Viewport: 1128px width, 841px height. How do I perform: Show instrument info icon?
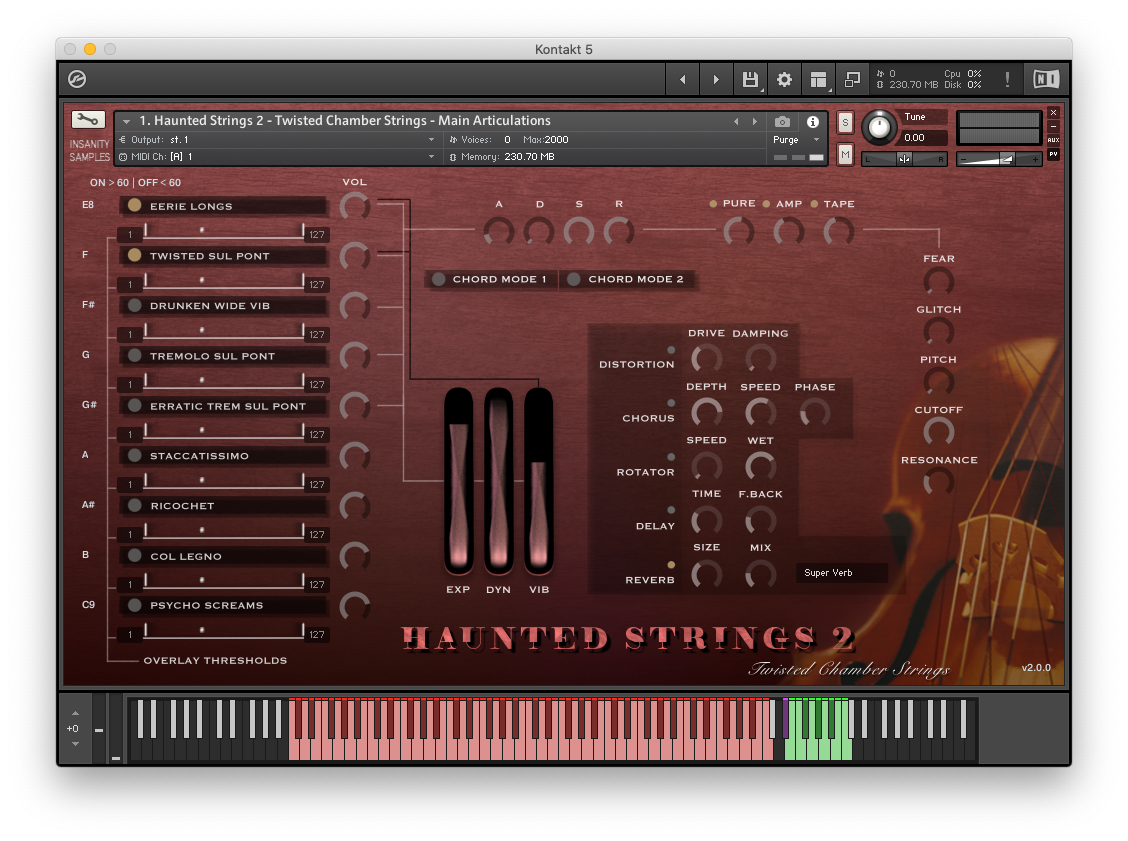[x=813, y=121]
